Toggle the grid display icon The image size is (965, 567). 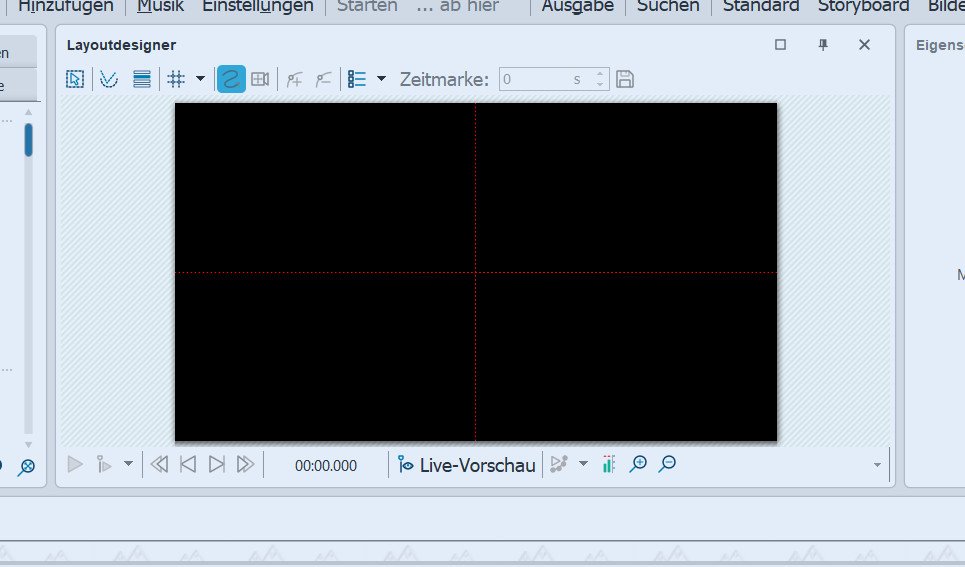tap(176, 79)
